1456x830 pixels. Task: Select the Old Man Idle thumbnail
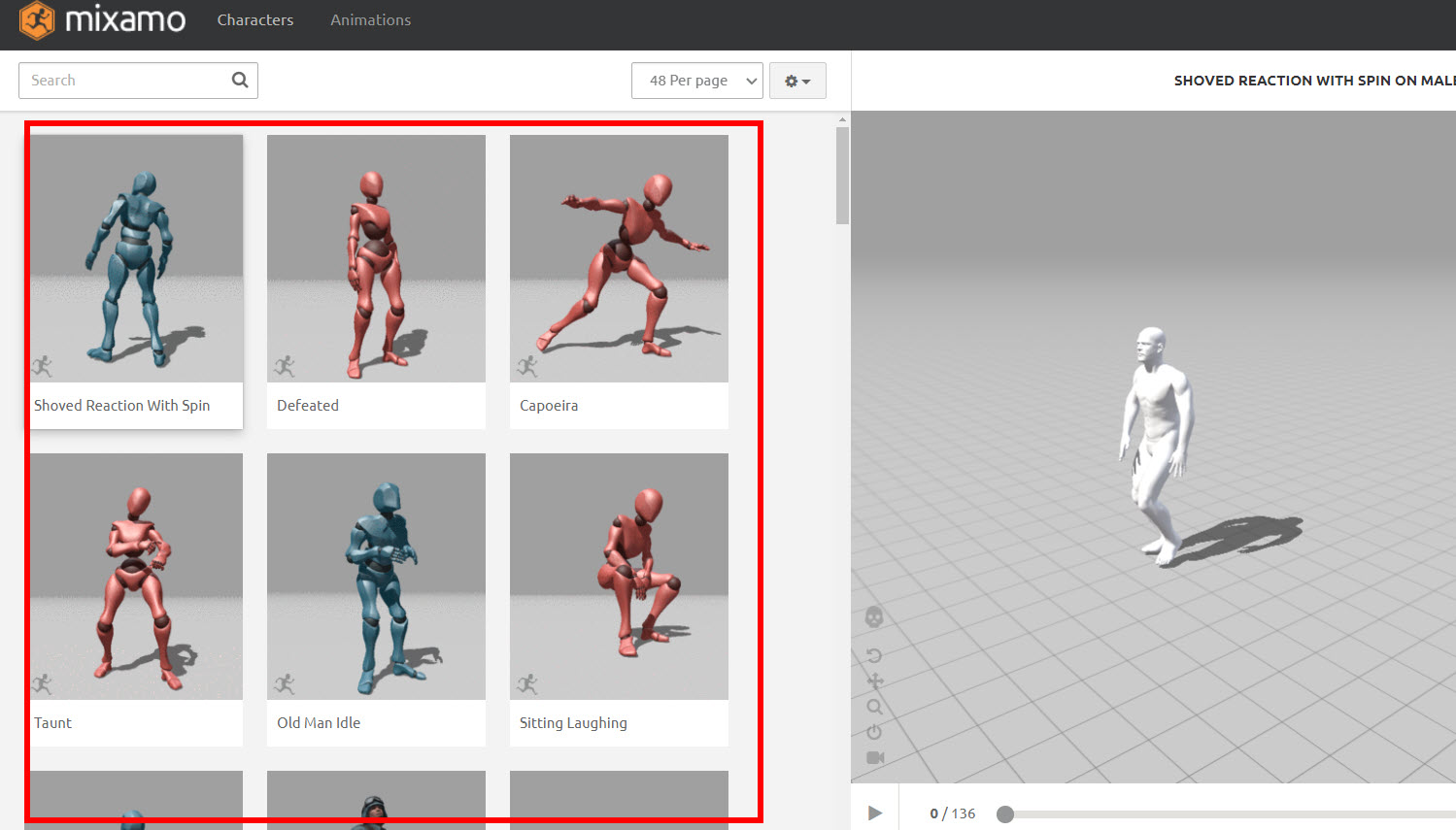376,577
